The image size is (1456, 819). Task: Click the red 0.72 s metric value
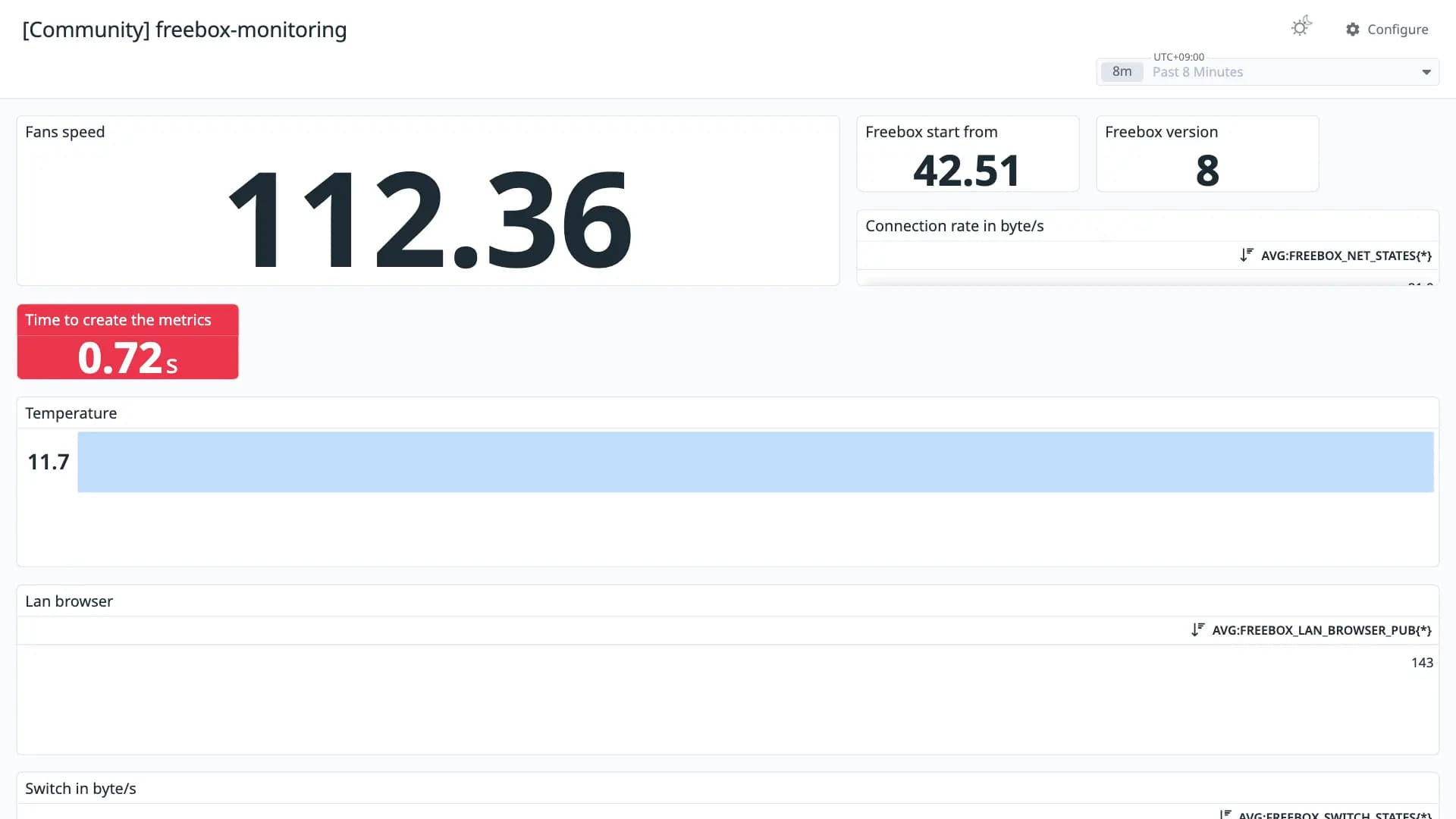point(127,358)
